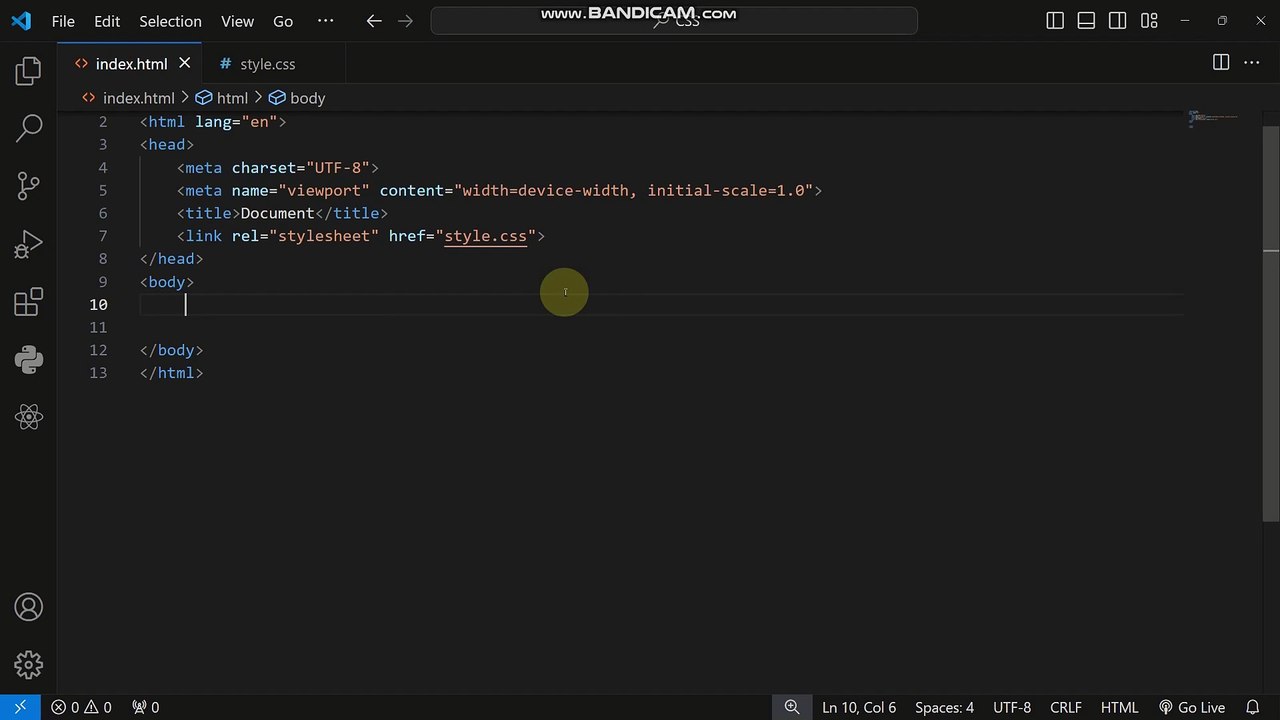Viewport: 1280px width, 720px height.
Task: Open the File menu
Action: [63, 21]
